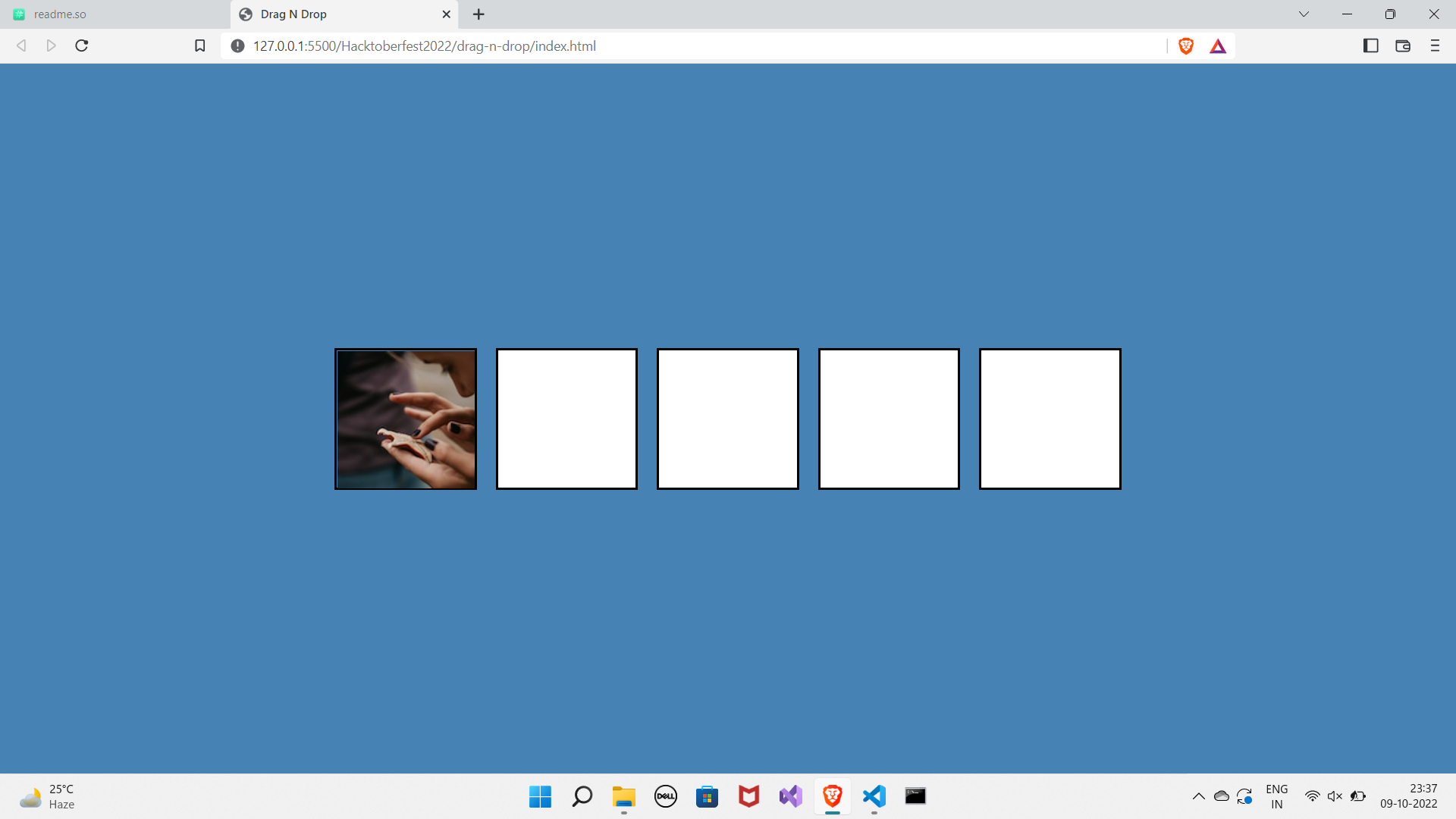The image size is (1456, 819).
Task: Open a new browser tab
Action: coord(479,14)
